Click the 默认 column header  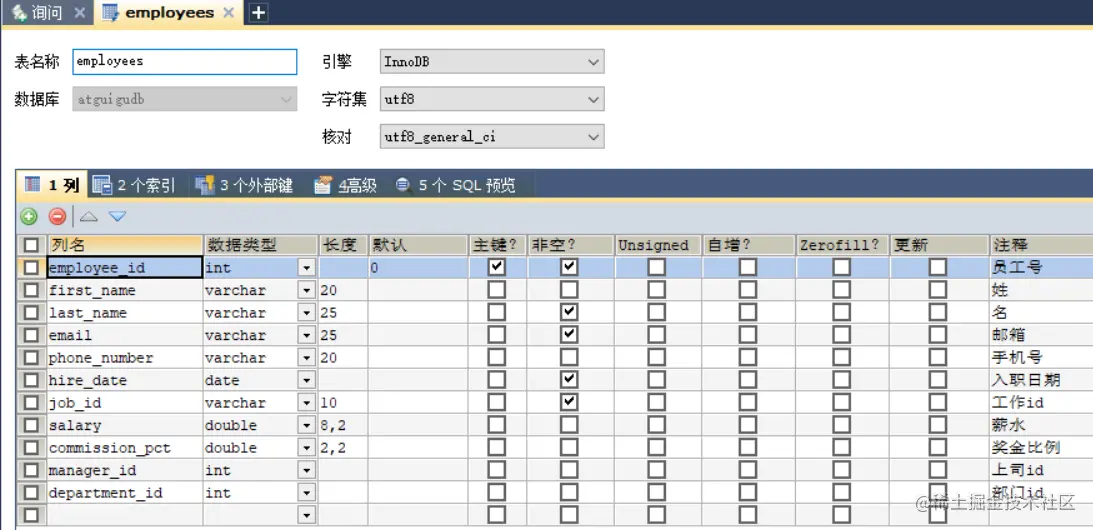[x=418, y=245]
